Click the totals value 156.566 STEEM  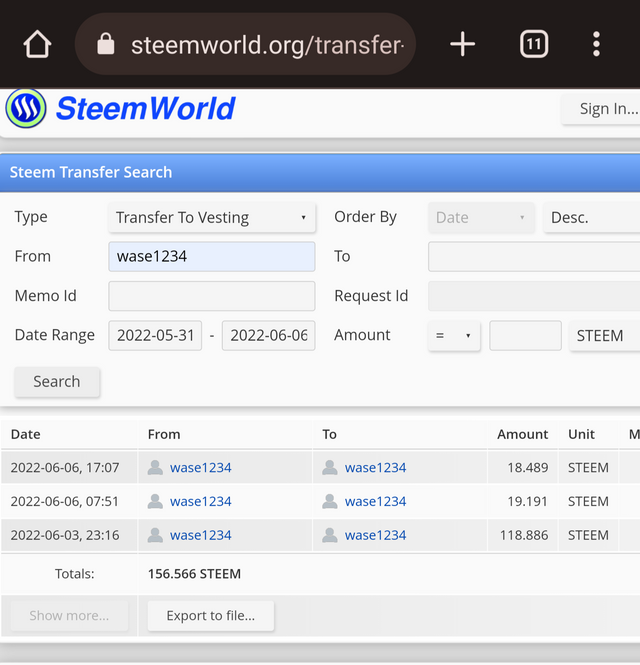(x=194, y=574)
